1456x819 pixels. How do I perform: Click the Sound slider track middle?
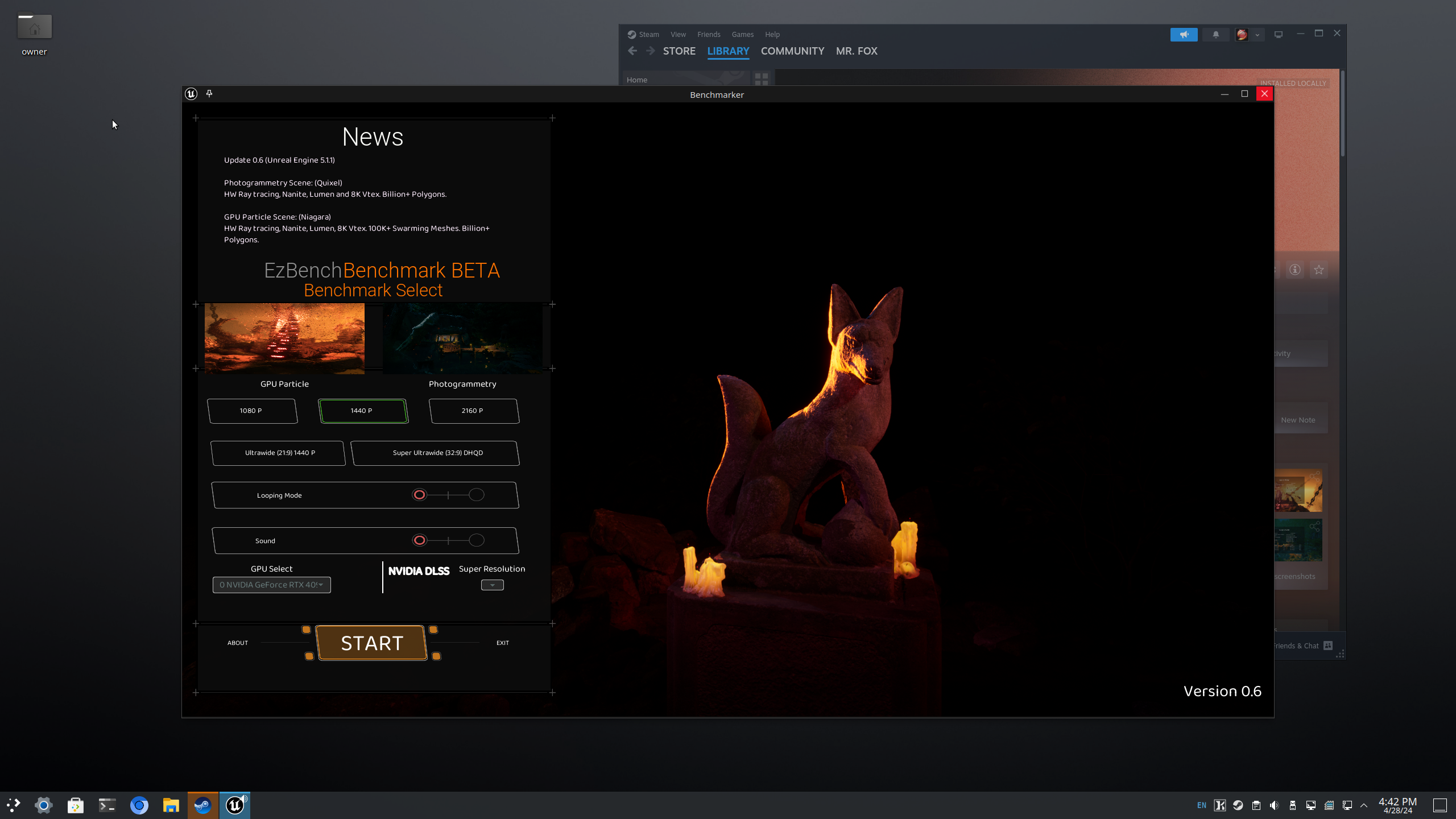tap(448, 540)
